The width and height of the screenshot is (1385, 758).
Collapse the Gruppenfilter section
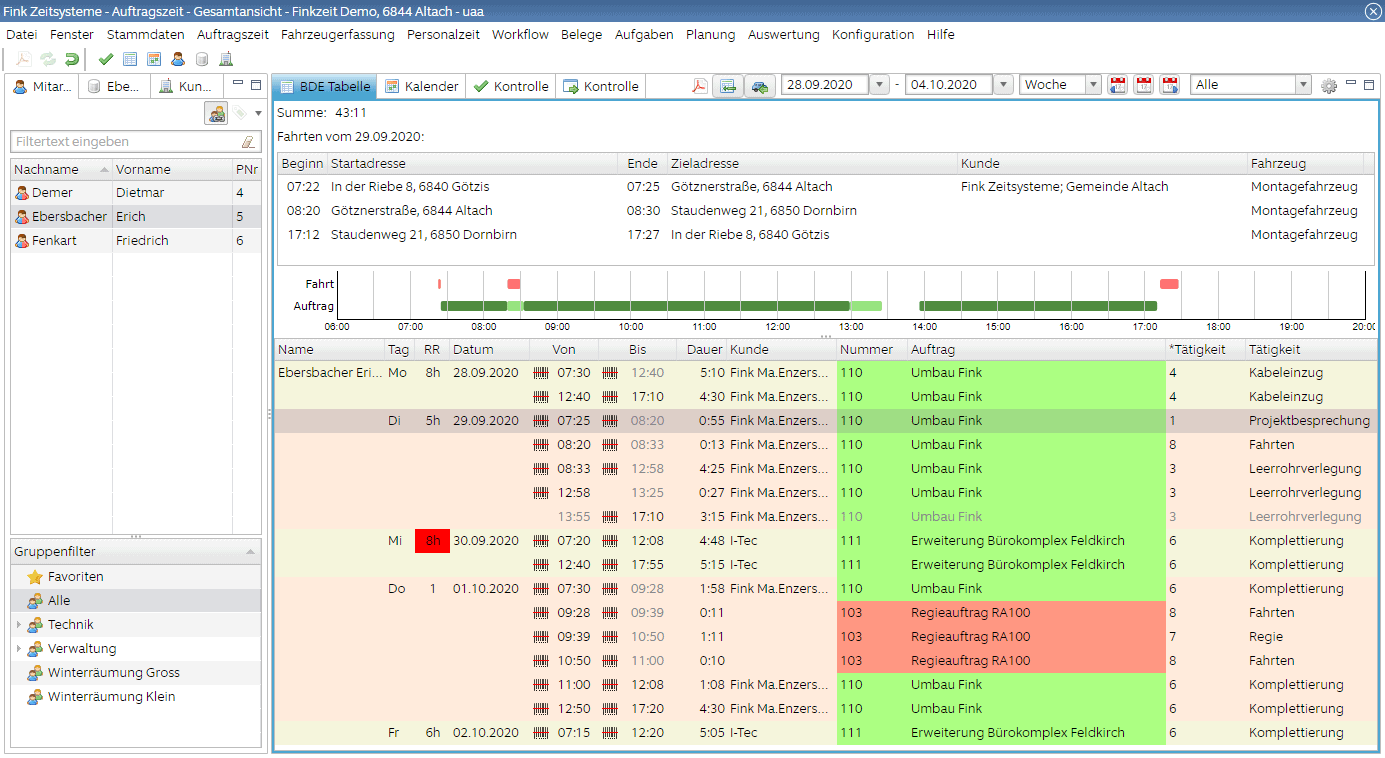pos(250,552)
